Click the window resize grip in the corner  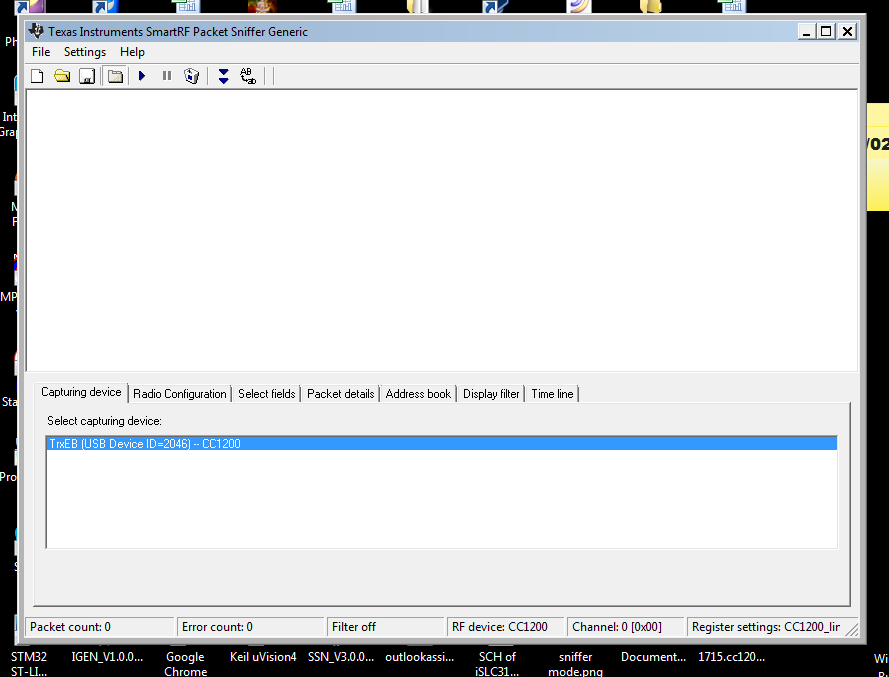852,629
